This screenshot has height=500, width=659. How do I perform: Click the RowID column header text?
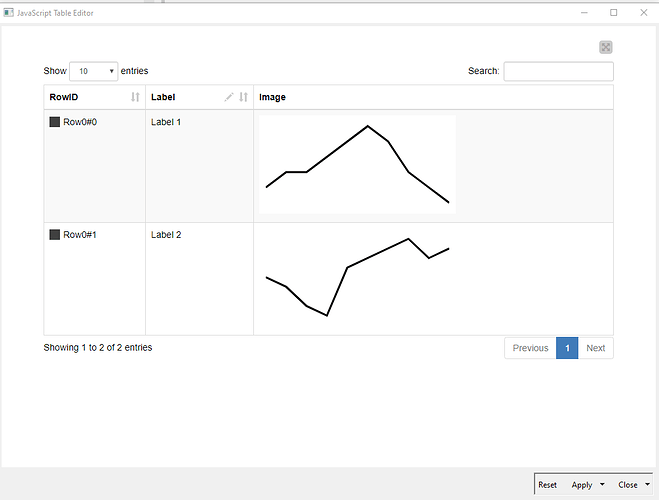[64, 97]
